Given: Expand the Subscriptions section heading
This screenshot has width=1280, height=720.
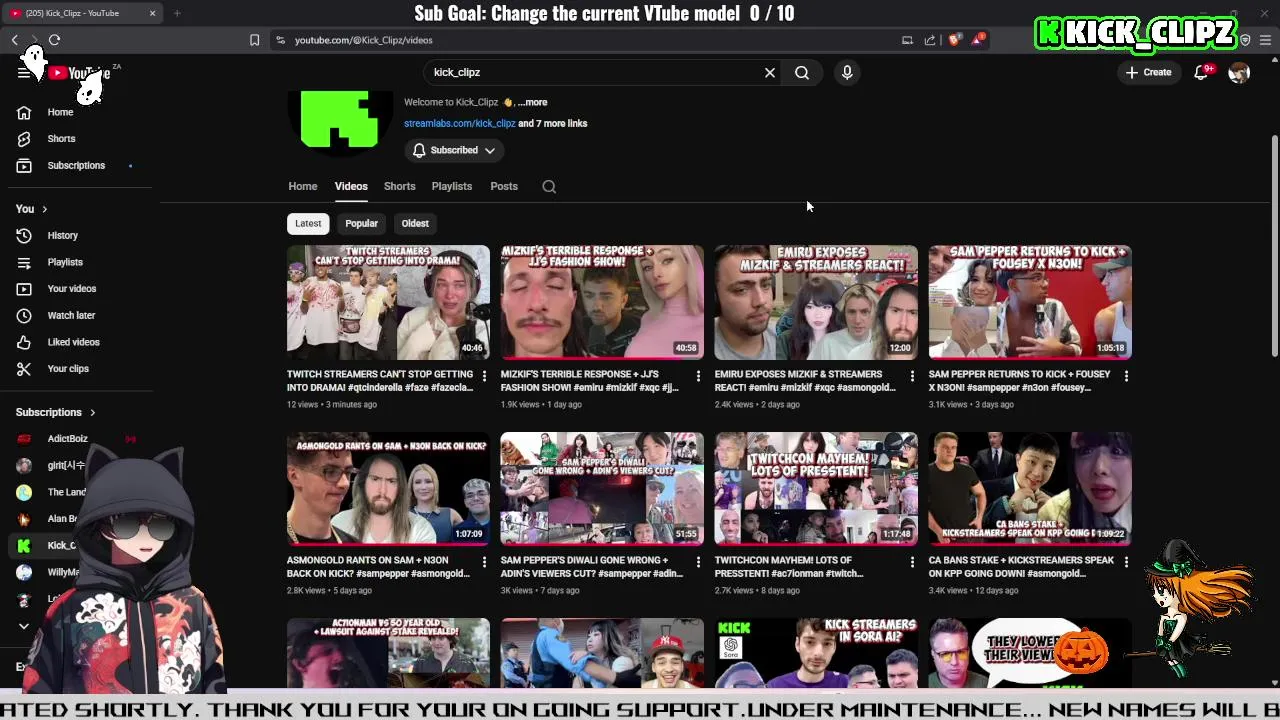Looking at the screenshot, I should [x=56, y=412].
